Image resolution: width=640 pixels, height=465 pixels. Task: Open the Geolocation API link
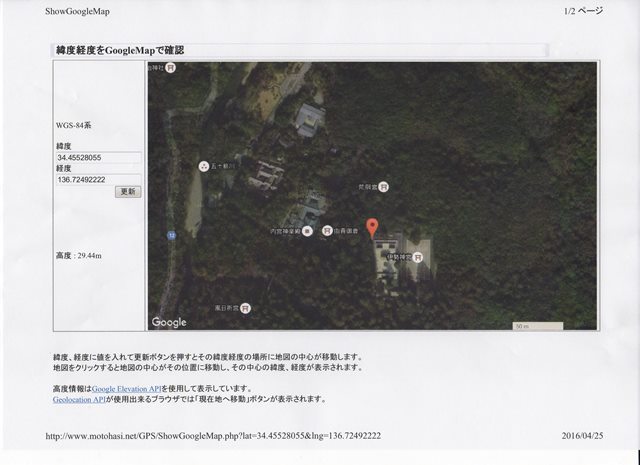79,399
